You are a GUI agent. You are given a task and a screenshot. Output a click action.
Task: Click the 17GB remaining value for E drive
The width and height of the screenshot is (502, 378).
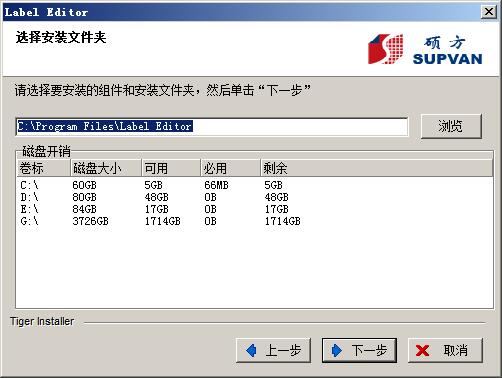click(x=276, y=209)
